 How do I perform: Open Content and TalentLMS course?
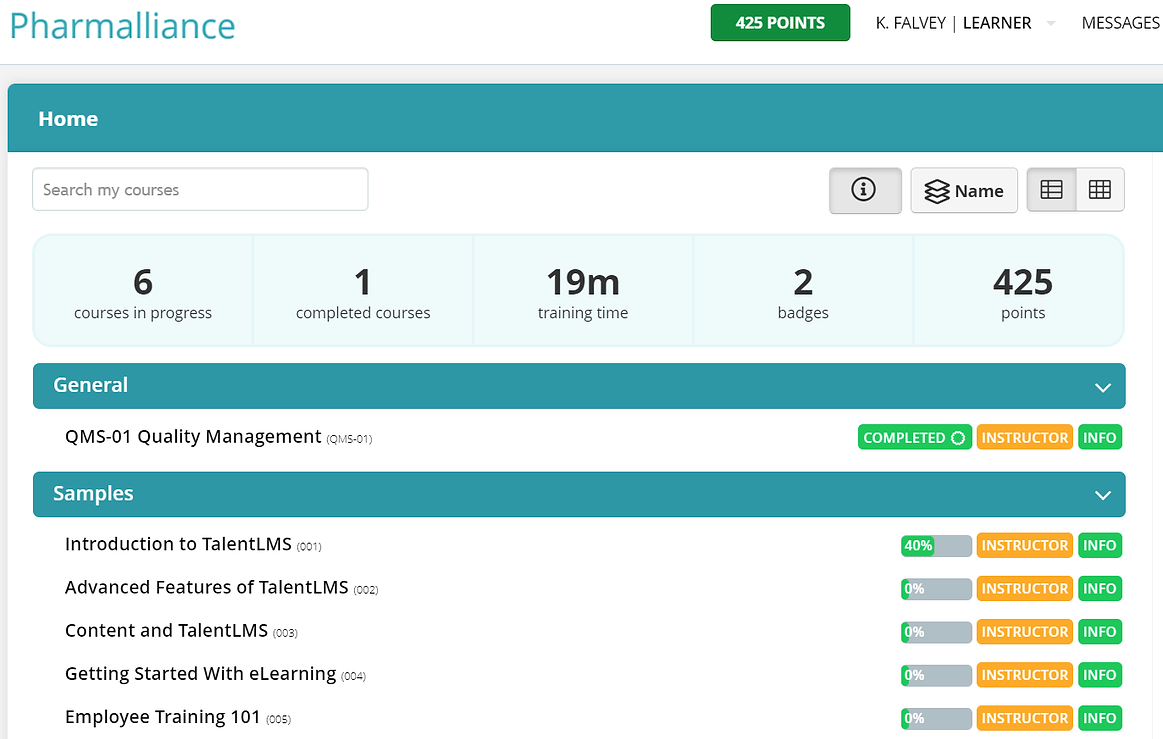pos(166,630)
